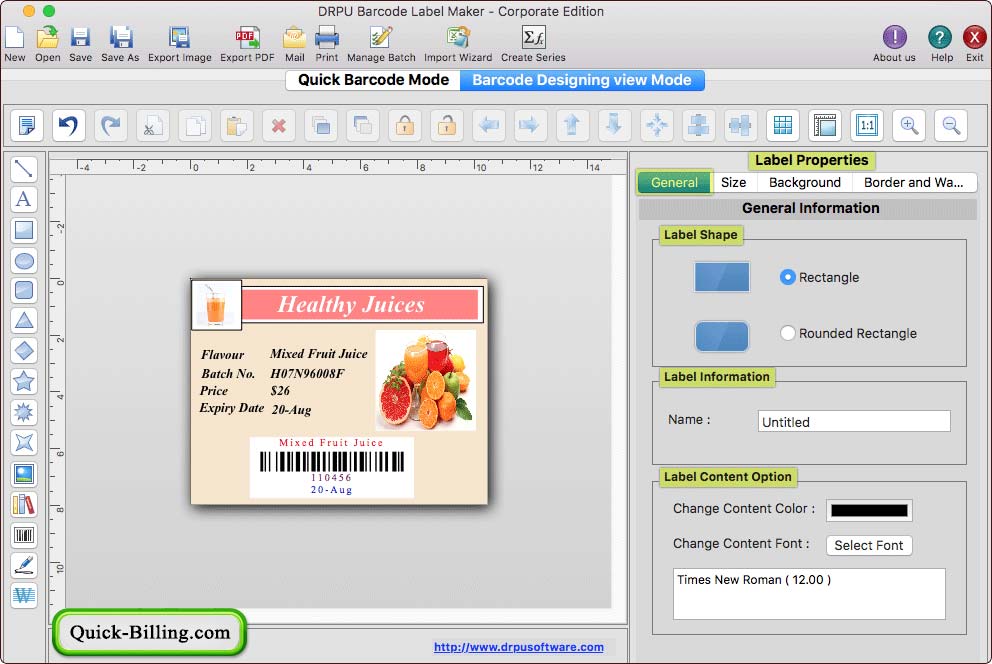Open Create Series tool
The width and height of the screenshot is (992, 664).
click(x=533, y=44)
